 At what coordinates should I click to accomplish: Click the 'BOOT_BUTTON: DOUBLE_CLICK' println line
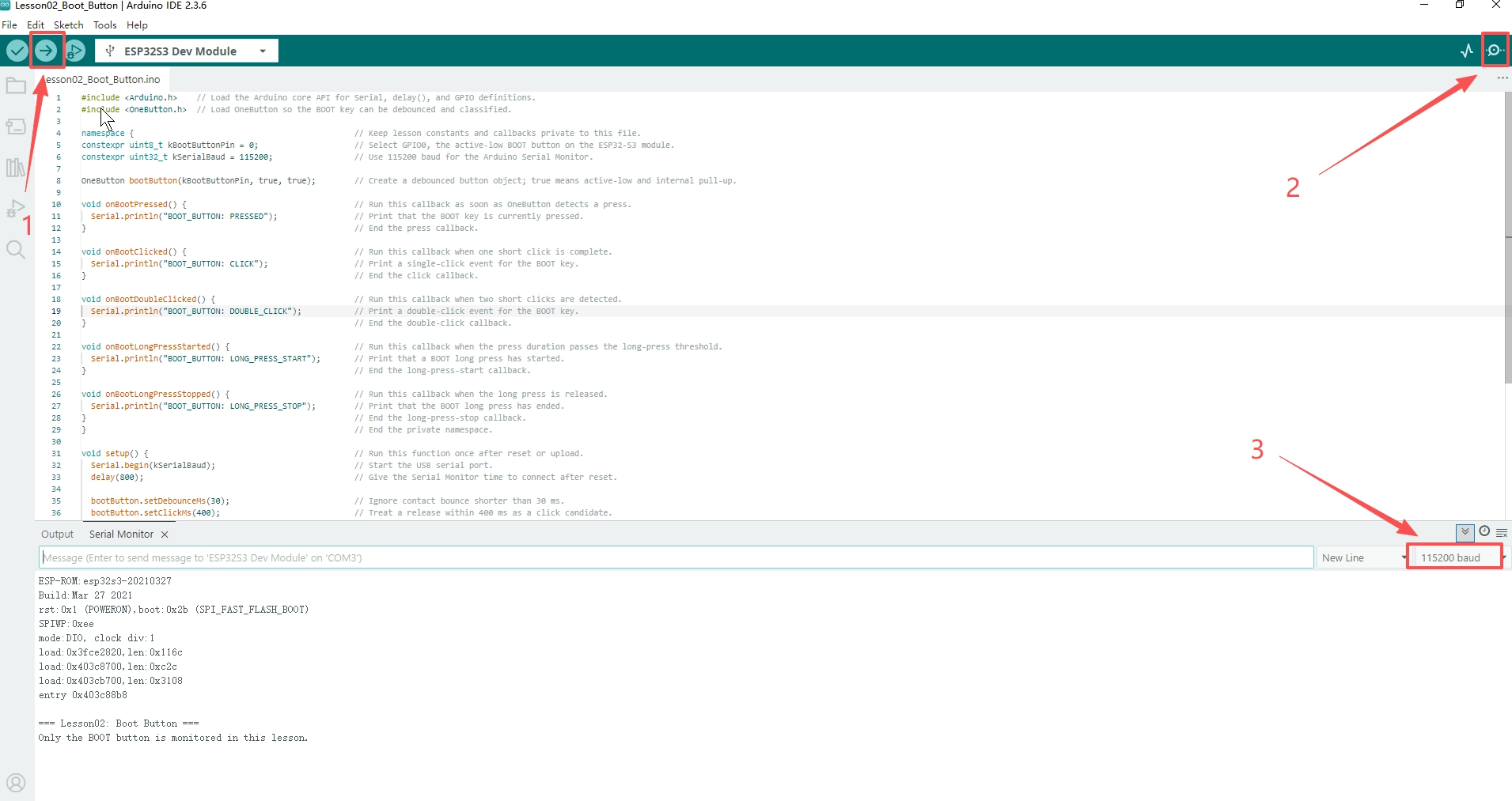click(195, 312)
